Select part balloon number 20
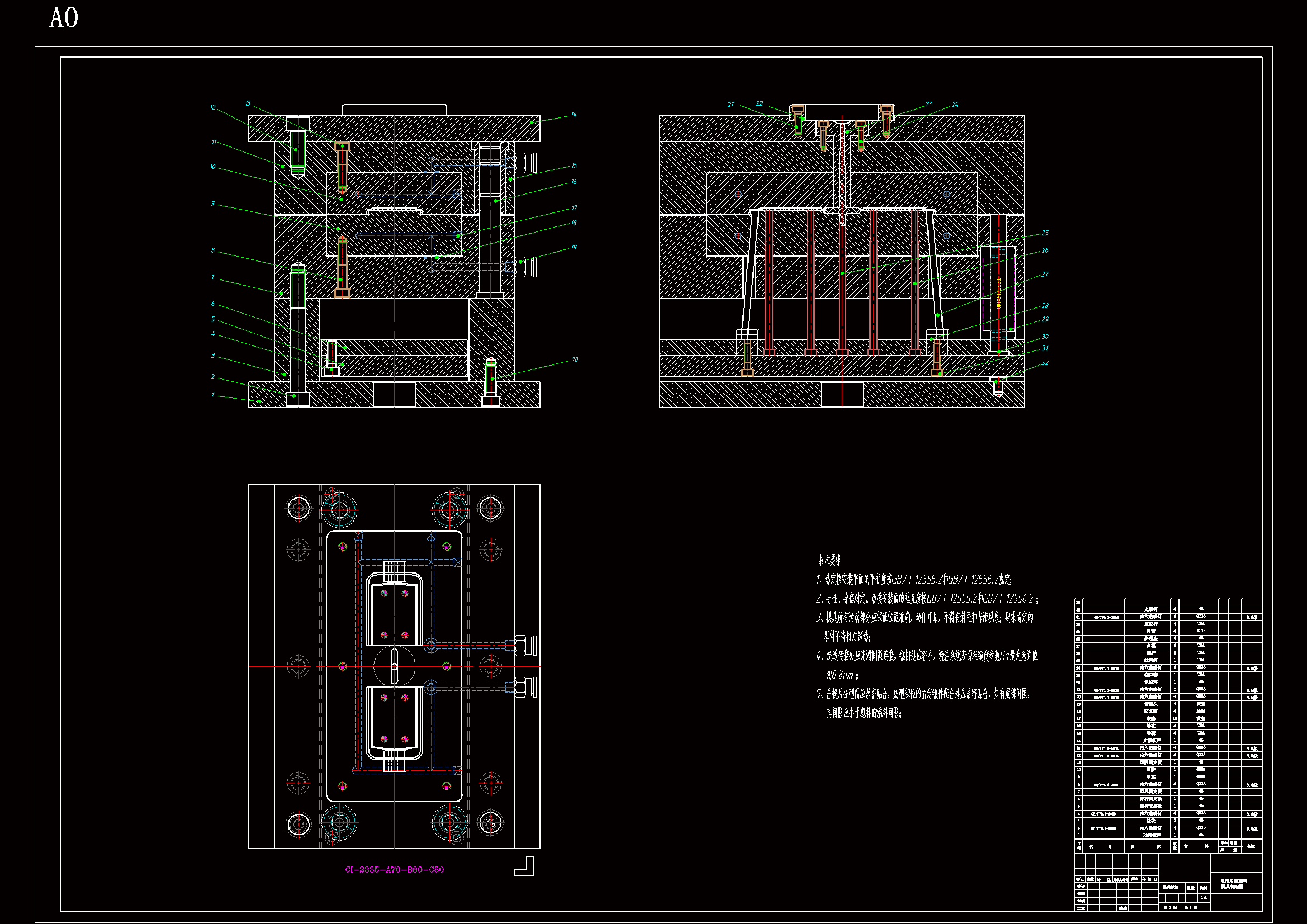This screenshot has width=1307, height=924. tap(574, 360)
